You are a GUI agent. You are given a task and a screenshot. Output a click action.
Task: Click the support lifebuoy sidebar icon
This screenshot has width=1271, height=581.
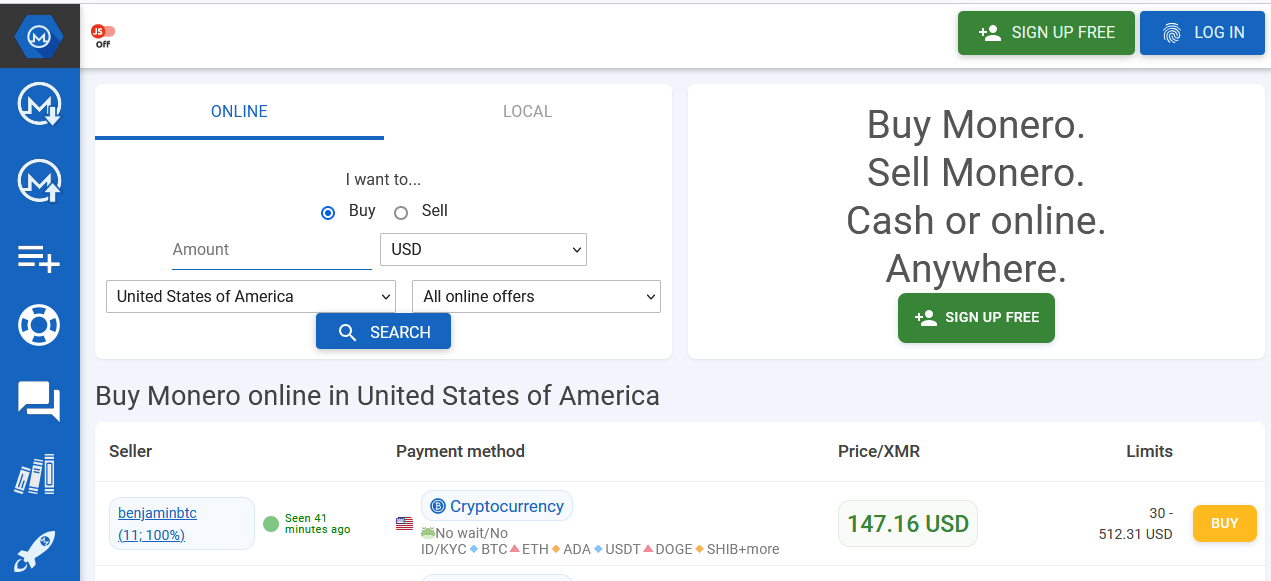40,325
